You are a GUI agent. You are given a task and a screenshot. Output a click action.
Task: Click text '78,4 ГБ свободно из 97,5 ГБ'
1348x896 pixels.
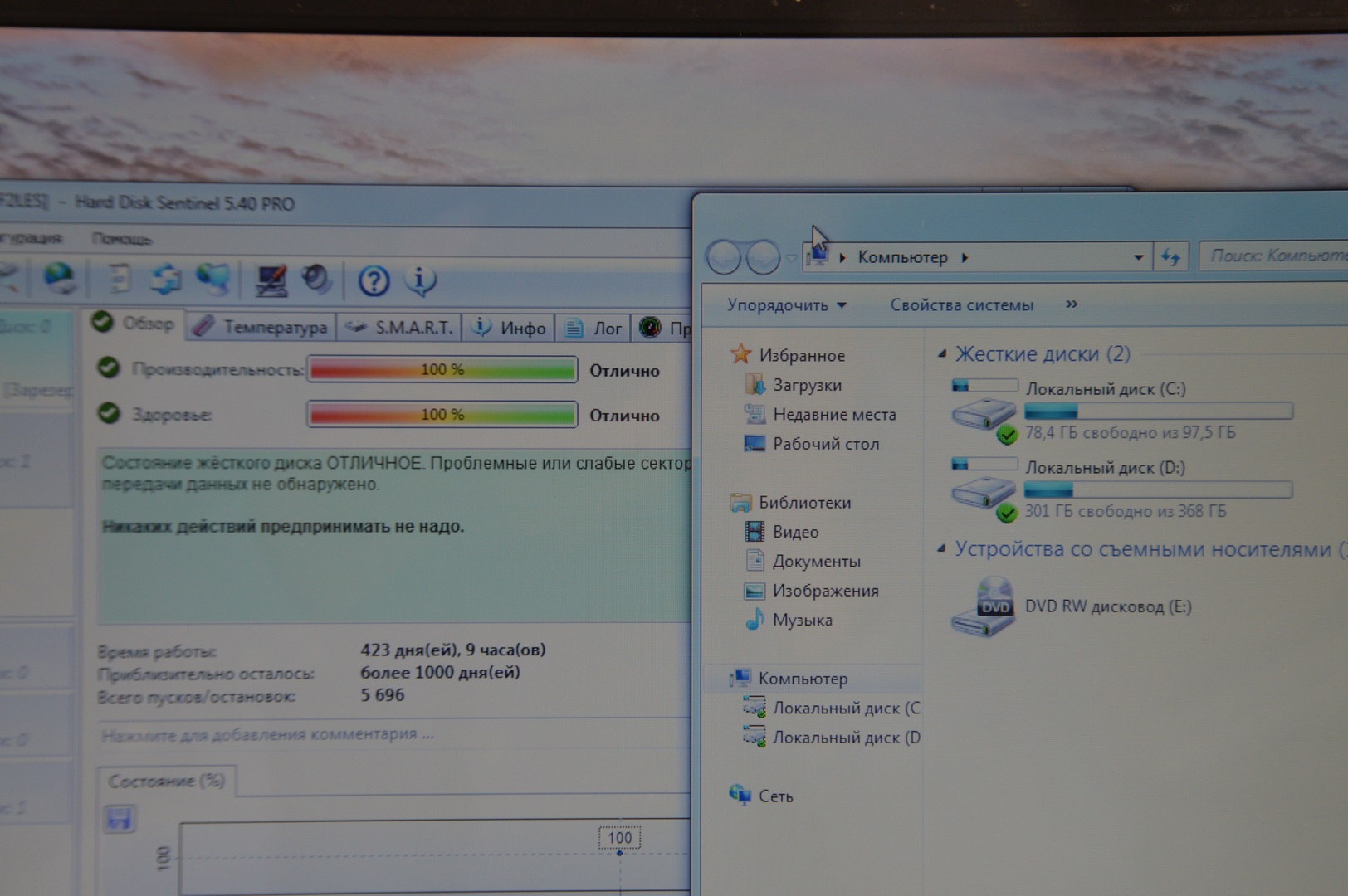click(x=1130, y=432)
